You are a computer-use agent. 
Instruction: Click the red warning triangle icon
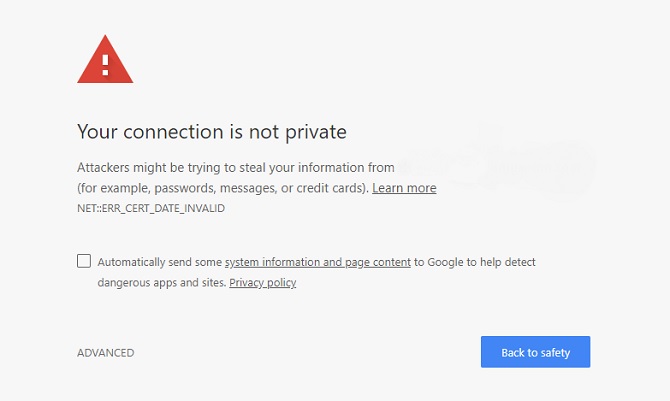[x=105, y=60]
